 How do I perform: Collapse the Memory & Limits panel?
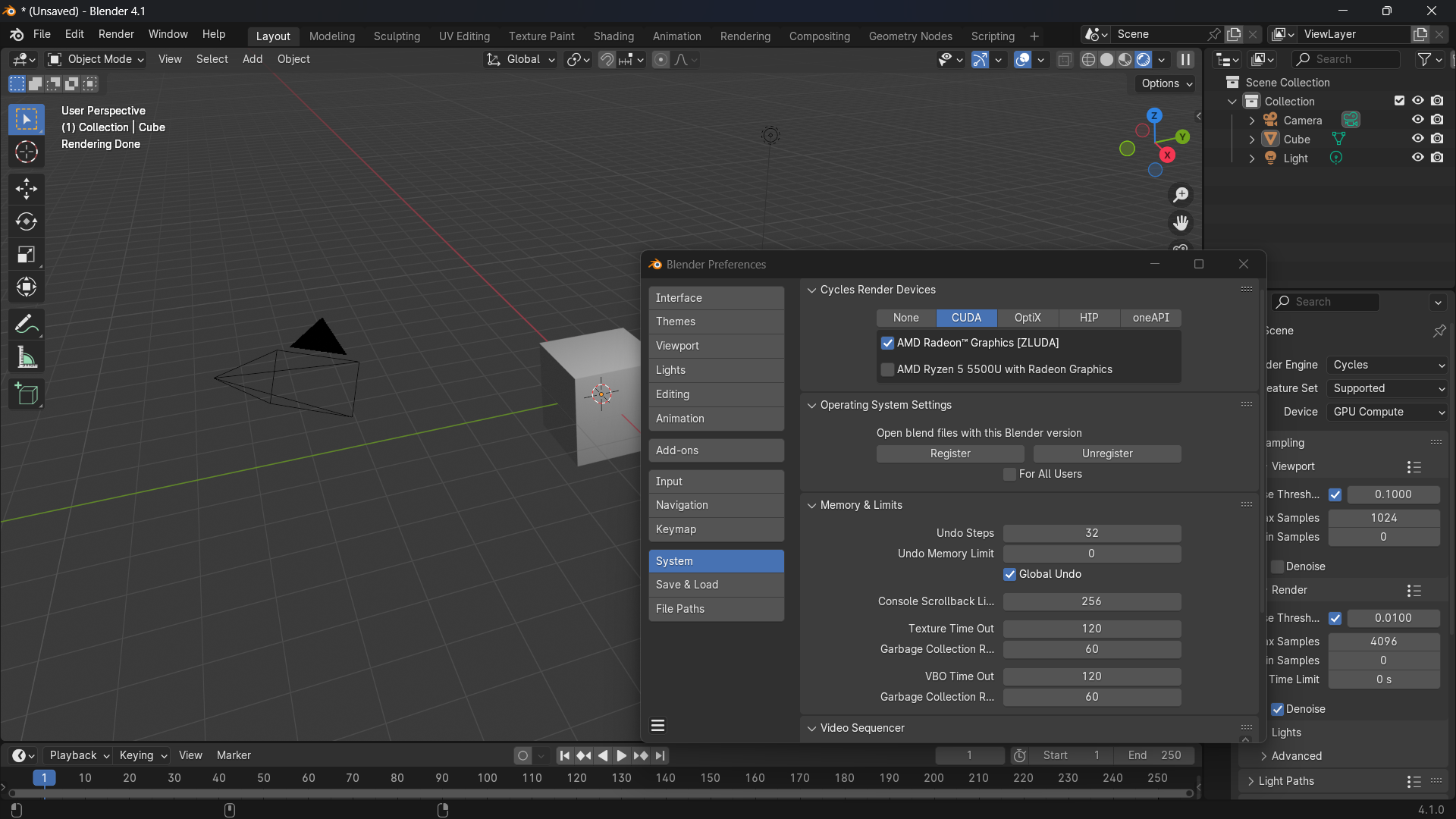[811, 505]
